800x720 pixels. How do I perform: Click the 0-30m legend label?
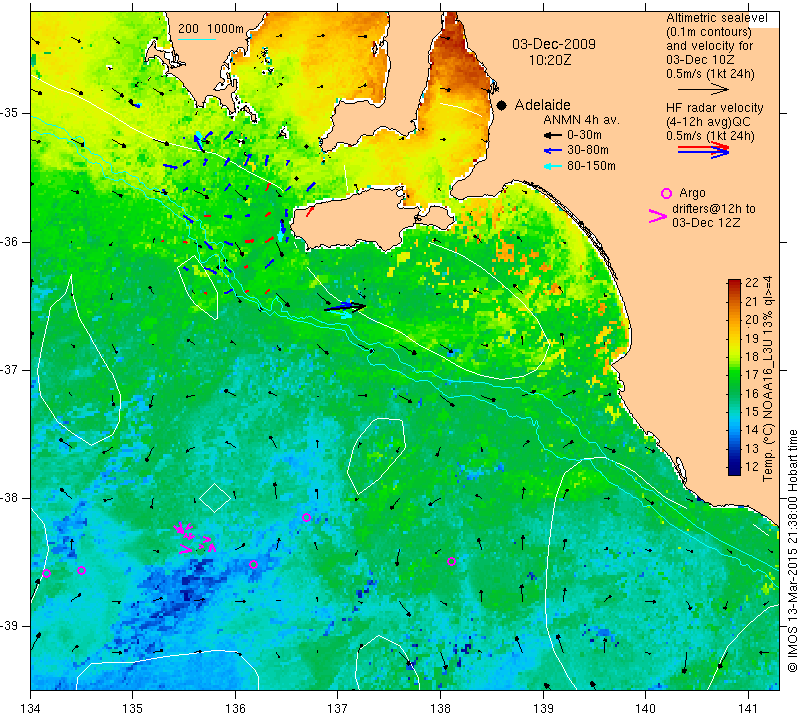[584, 135]
